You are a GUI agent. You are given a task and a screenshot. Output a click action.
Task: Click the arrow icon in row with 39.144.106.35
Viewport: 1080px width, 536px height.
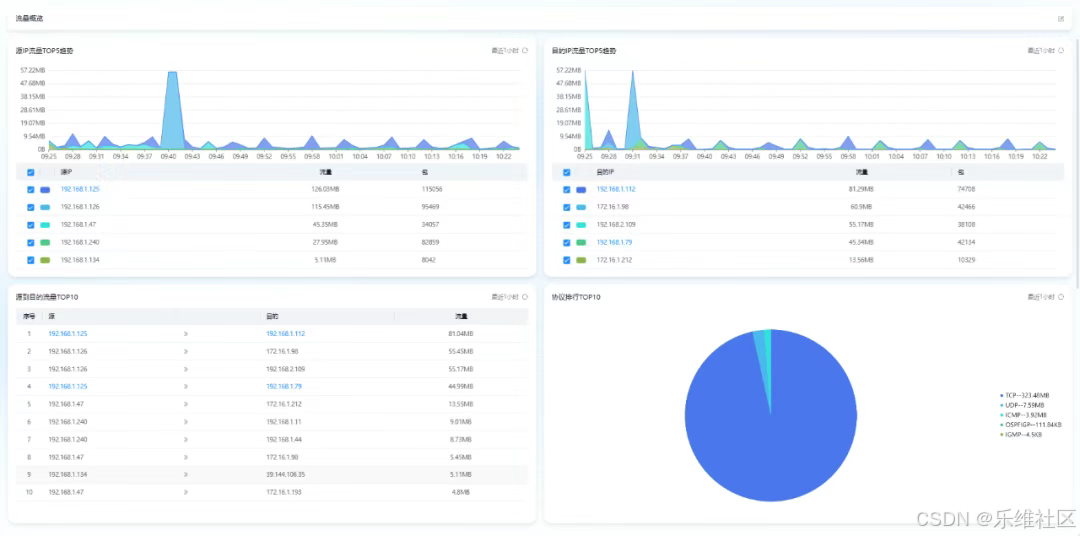(186, 474)
